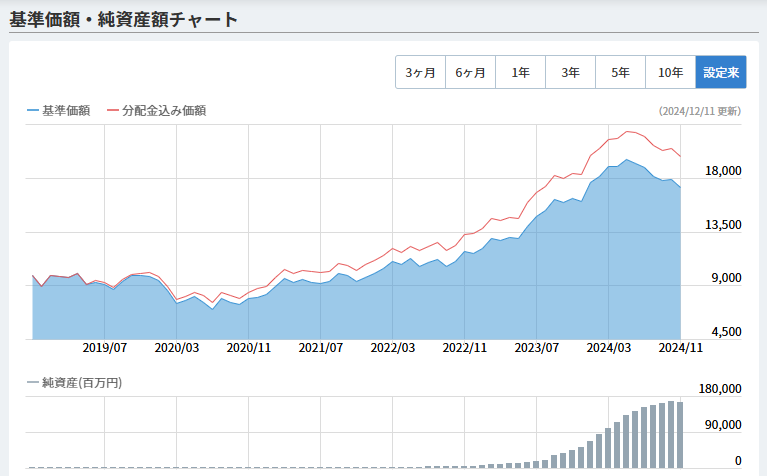Screen dimensions: 767x476
Task: Toggle the 基準価額 legend entry
Action: 59,111
